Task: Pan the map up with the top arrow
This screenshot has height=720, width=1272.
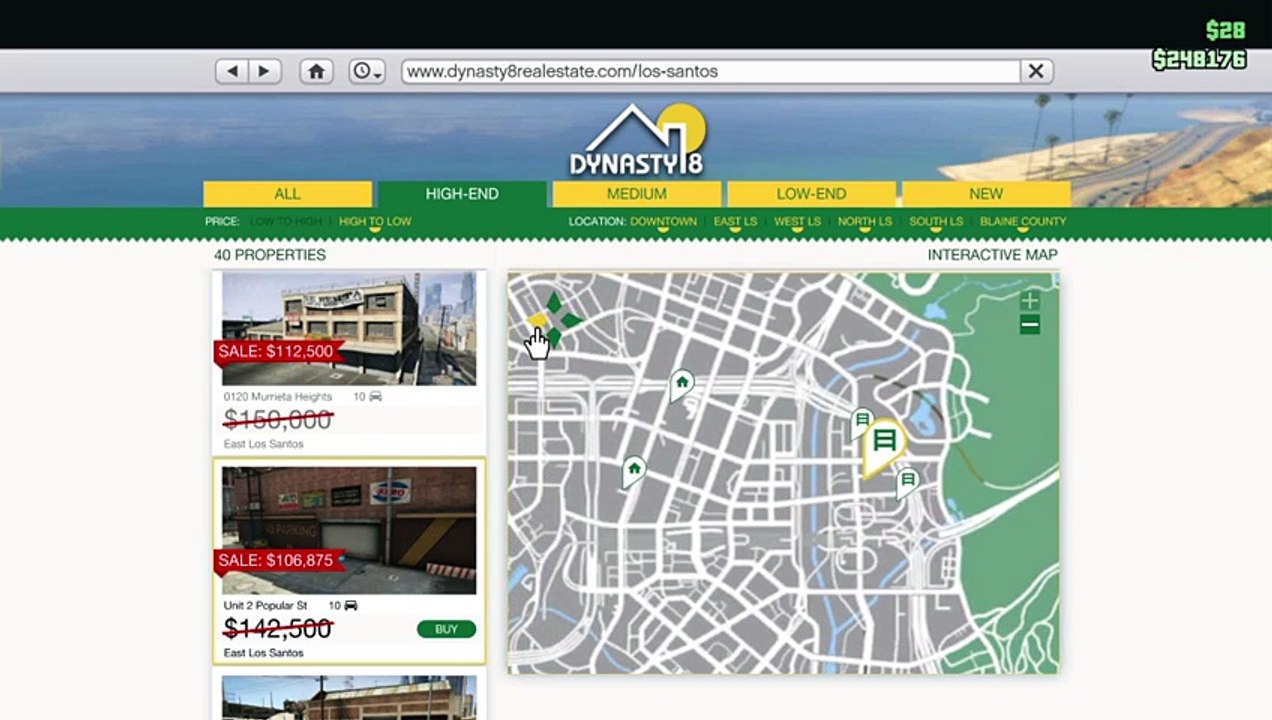Action: (554, 302)
